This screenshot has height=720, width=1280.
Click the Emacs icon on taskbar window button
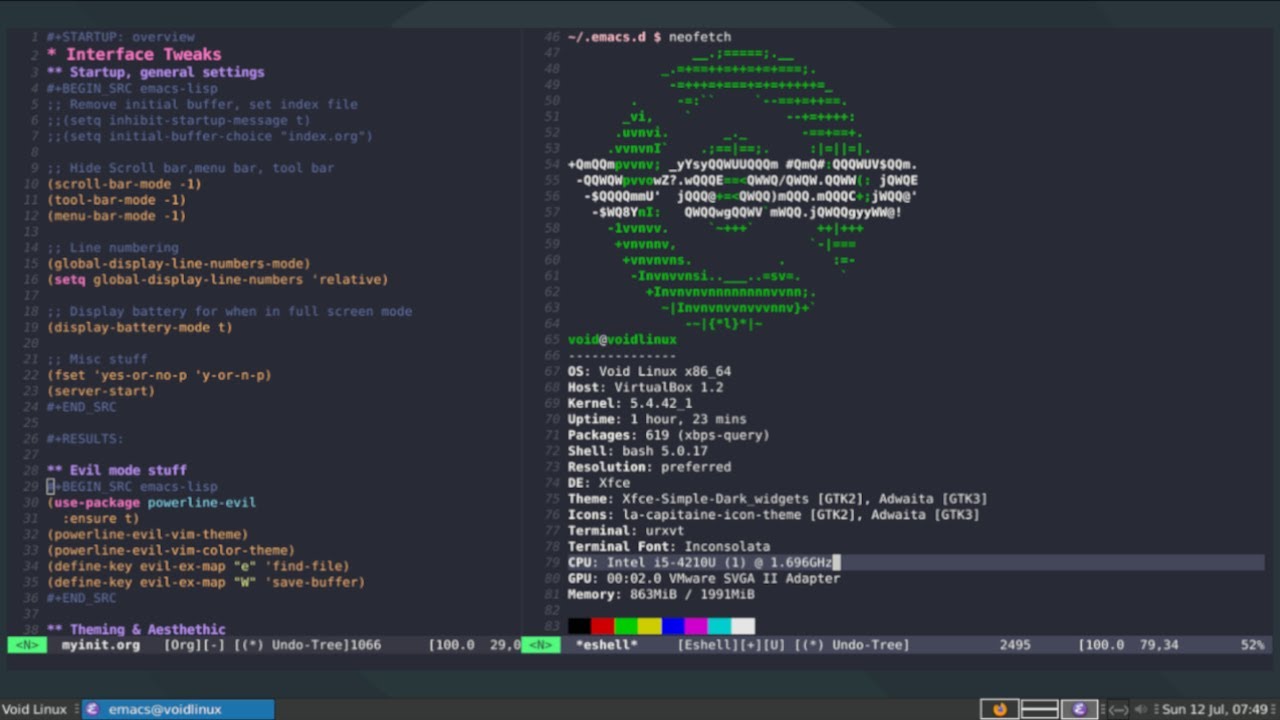pos(92,709)
